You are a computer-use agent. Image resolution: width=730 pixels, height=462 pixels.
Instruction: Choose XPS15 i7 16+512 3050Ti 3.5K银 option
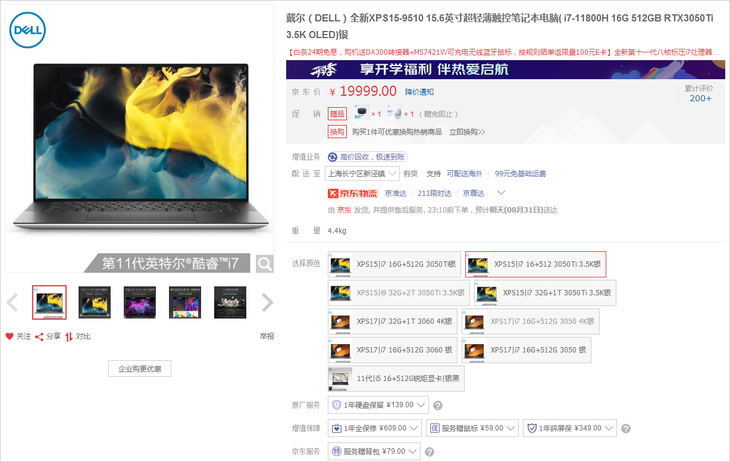click(x=535, y=264)
